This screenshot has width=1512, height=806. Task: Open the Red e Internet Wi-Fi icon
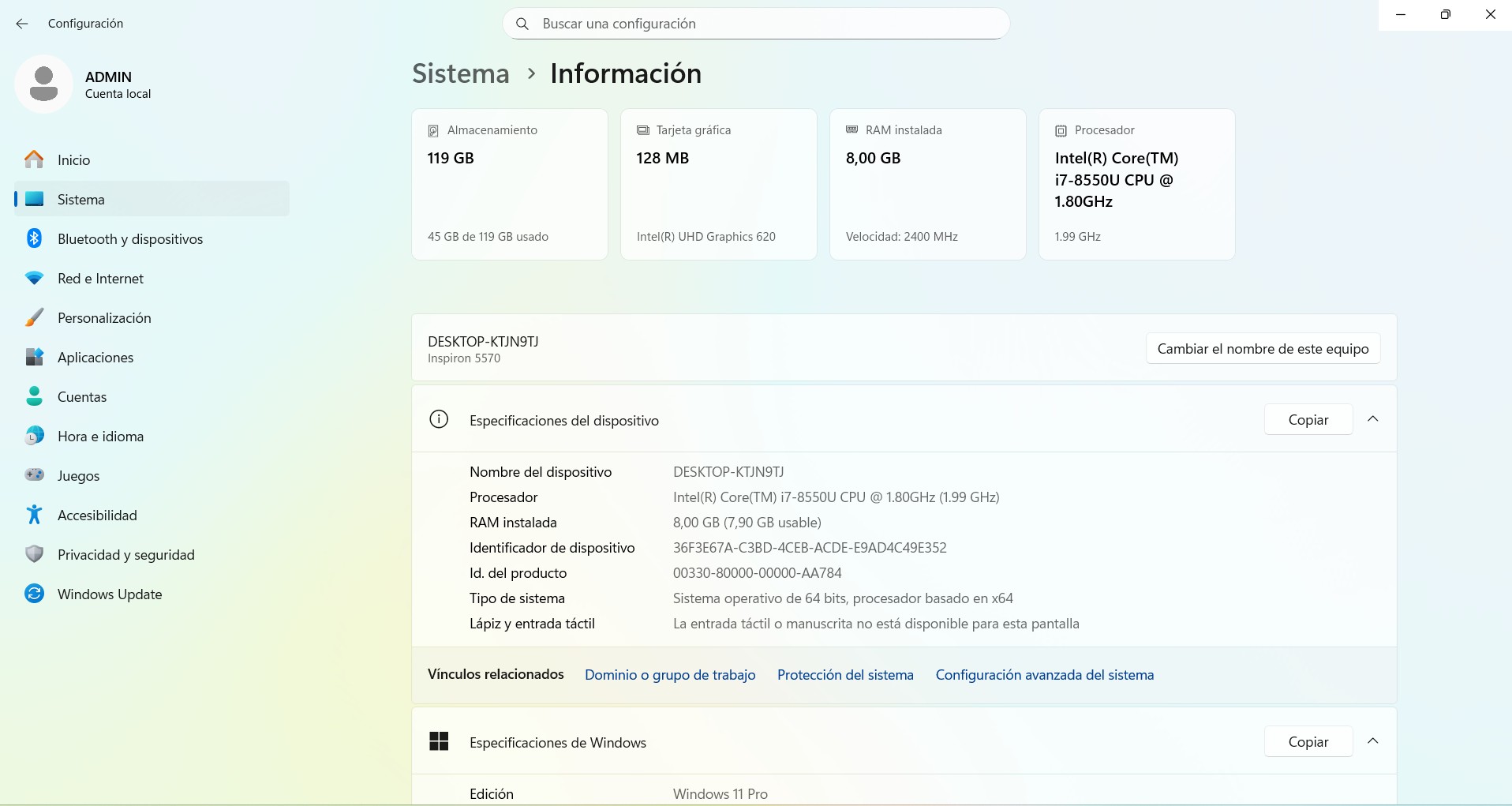click(x=33, y=278)
